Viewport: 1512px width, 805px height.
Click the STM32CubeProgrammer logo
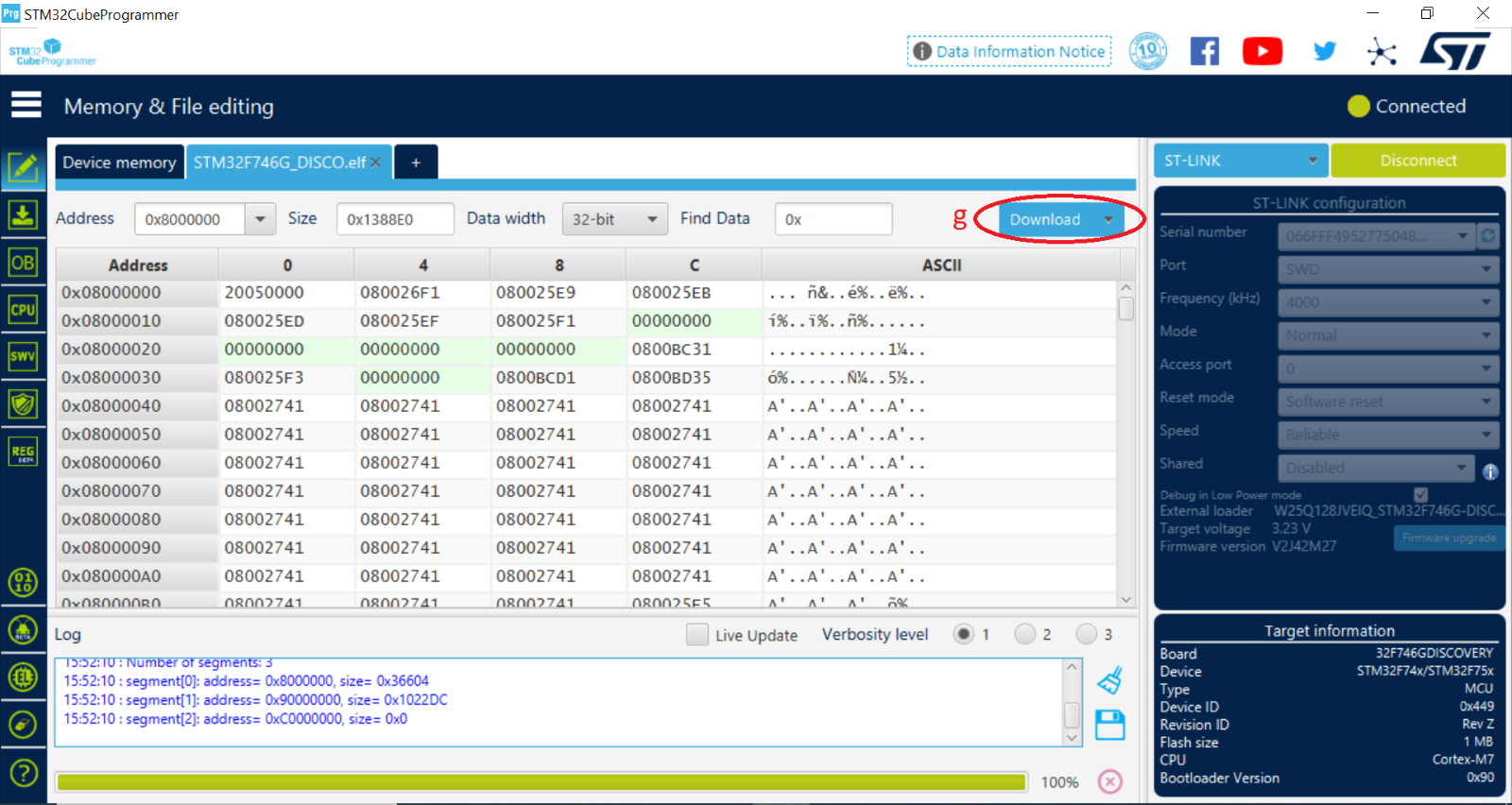[53, 52]
